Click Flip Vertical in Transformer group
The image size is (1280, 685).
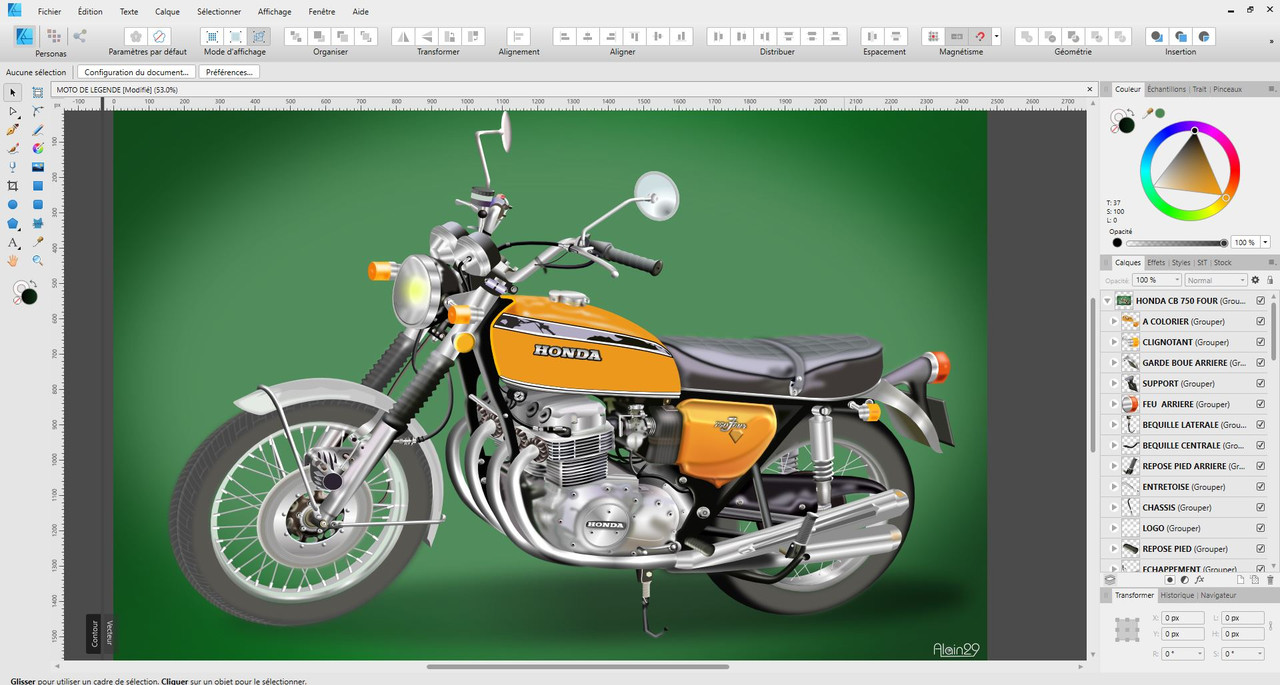[427, 36]
